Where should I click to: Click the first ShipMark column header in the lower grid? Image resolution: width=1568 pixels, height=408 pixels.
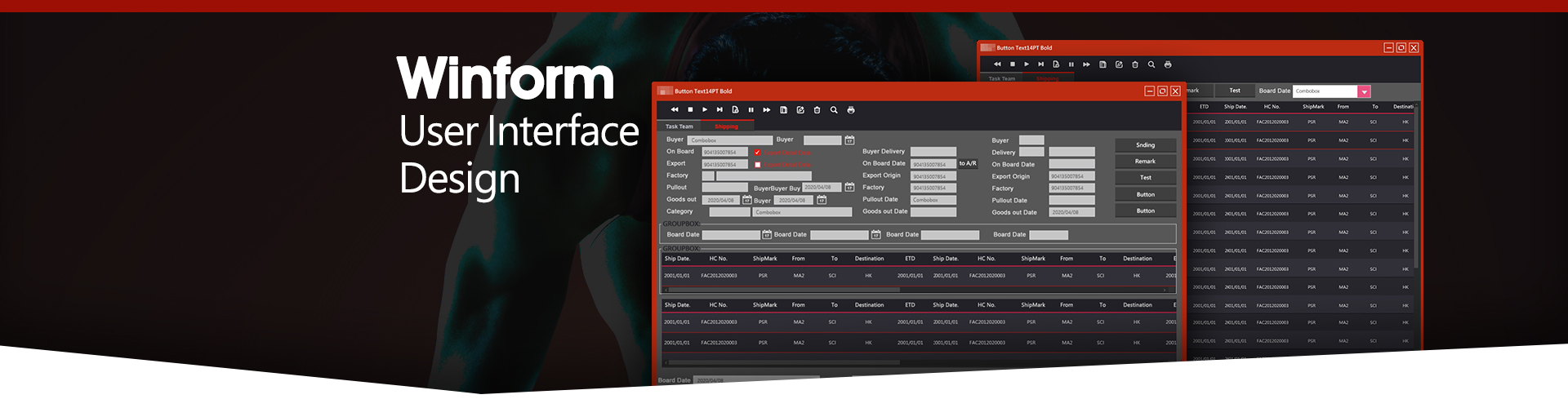(x=764, y=305)
